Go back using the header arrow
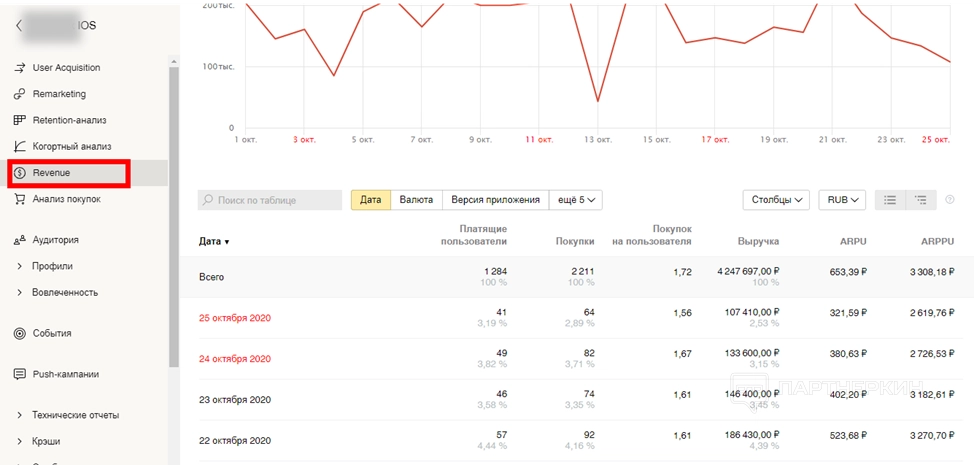Viewport: 974px width, 465px height. click(19, 25)
